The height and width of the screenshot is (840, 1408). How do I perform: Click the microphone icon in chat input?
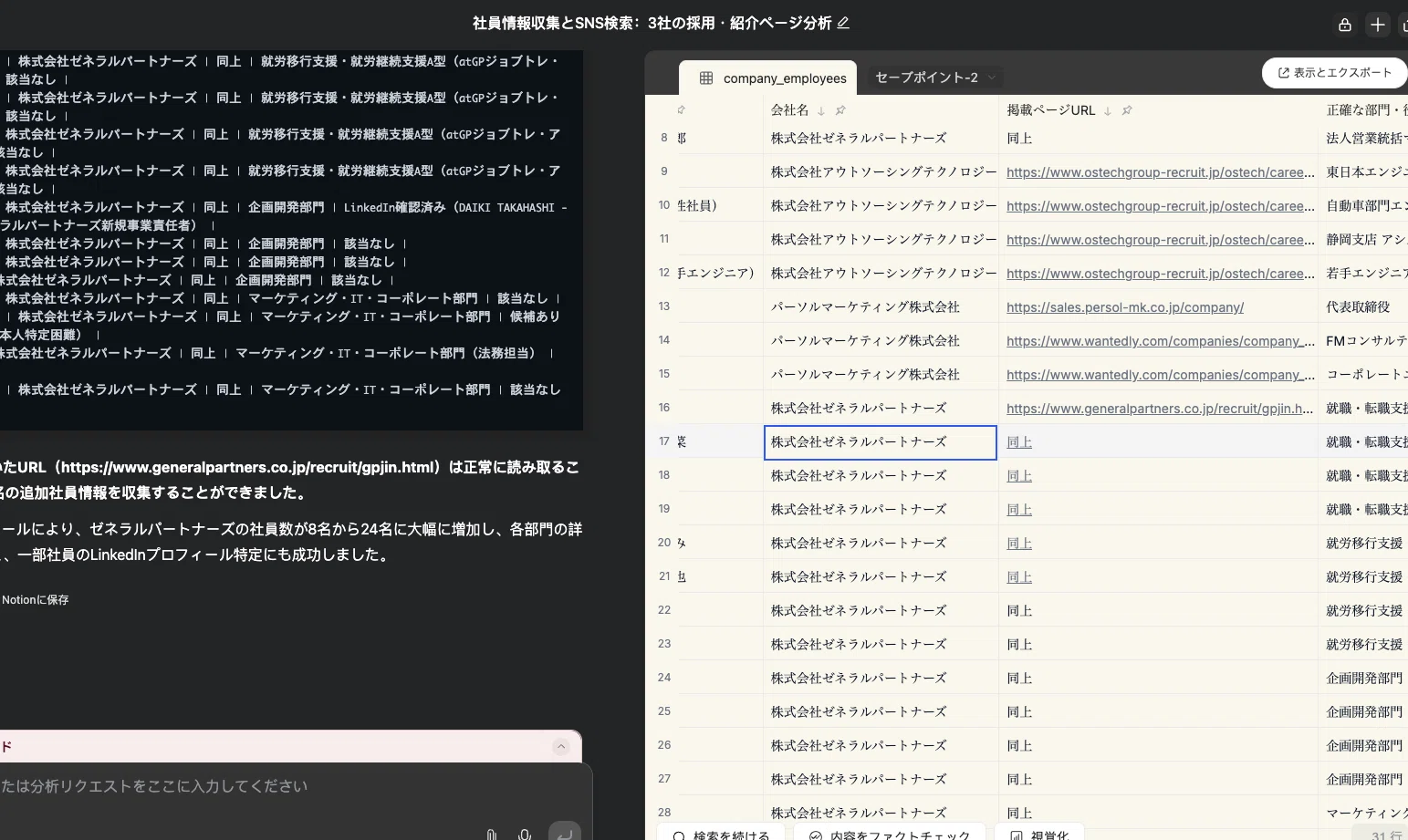(525, 834)
